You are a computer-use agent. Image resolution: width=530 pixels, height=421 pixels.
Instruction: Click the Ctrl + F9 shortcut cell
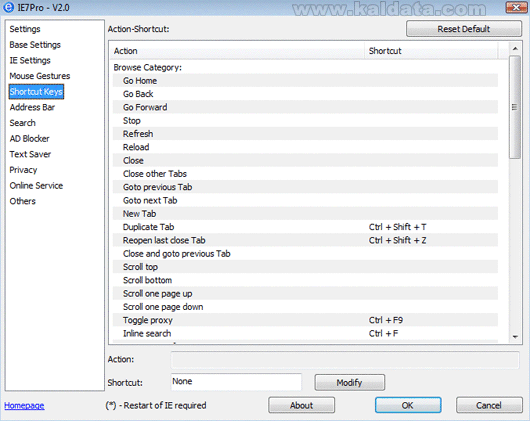coord(386,320)
